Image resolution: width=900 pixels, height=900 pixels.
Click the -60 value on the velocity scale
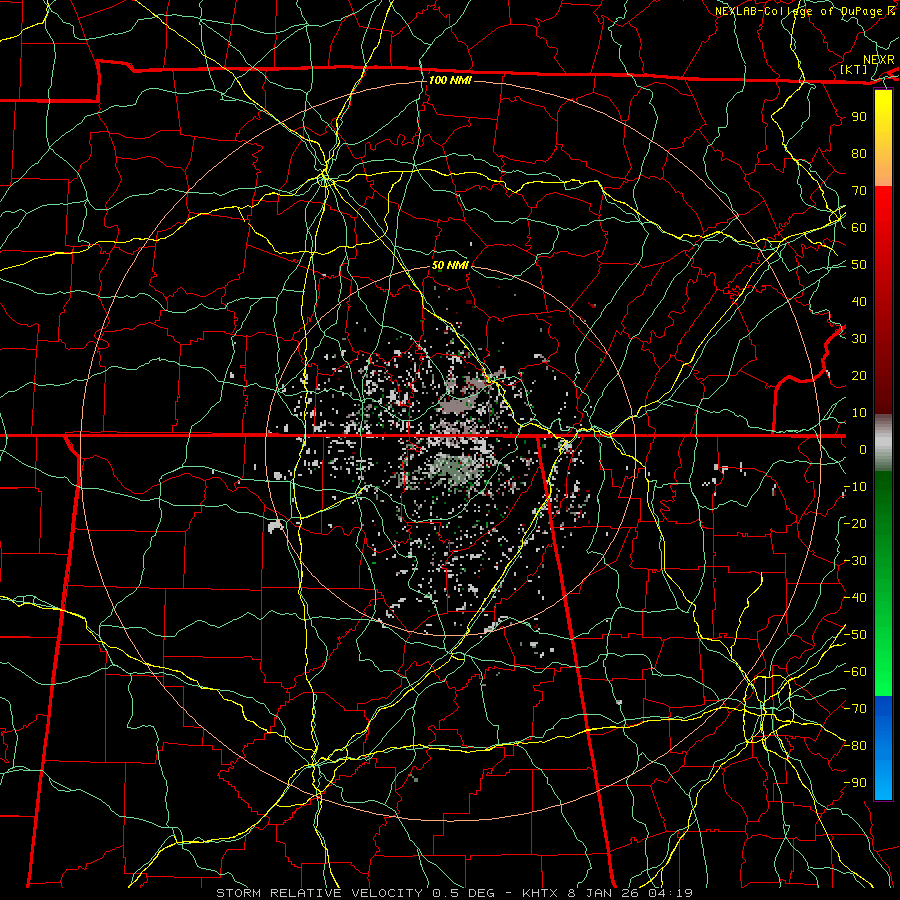(855, 672)
